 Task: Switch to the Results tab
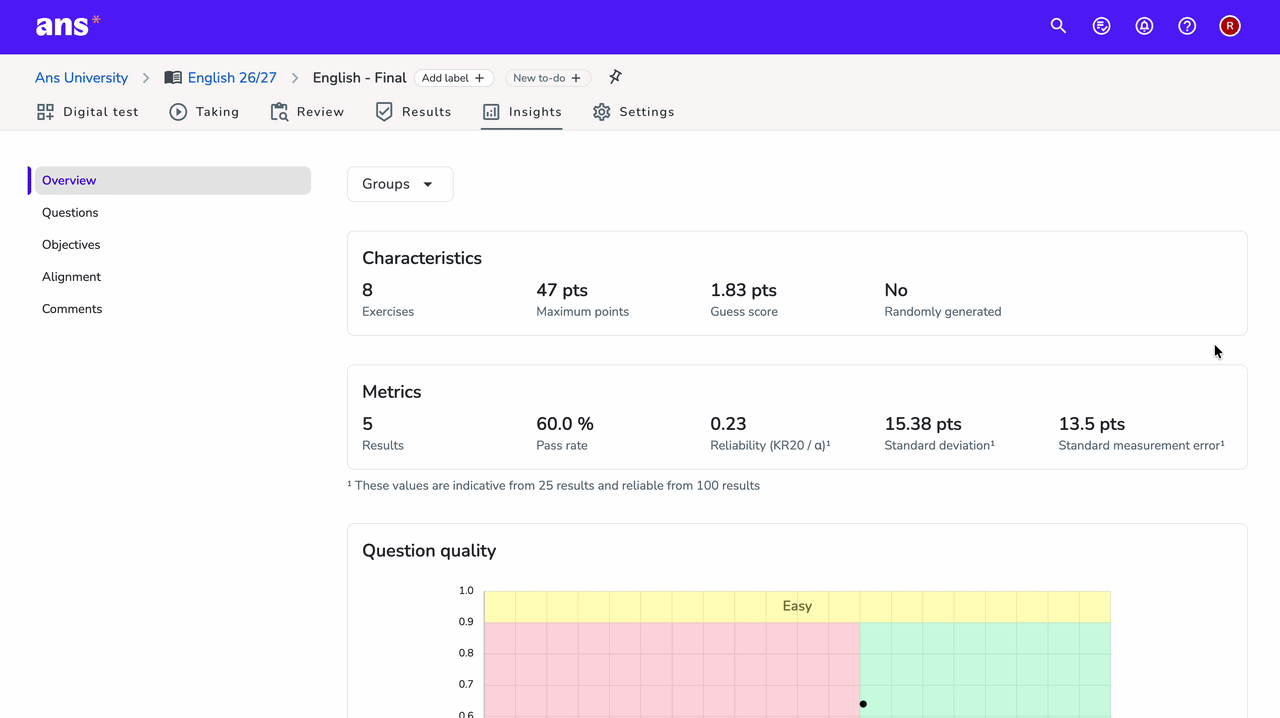coord(414,112)
